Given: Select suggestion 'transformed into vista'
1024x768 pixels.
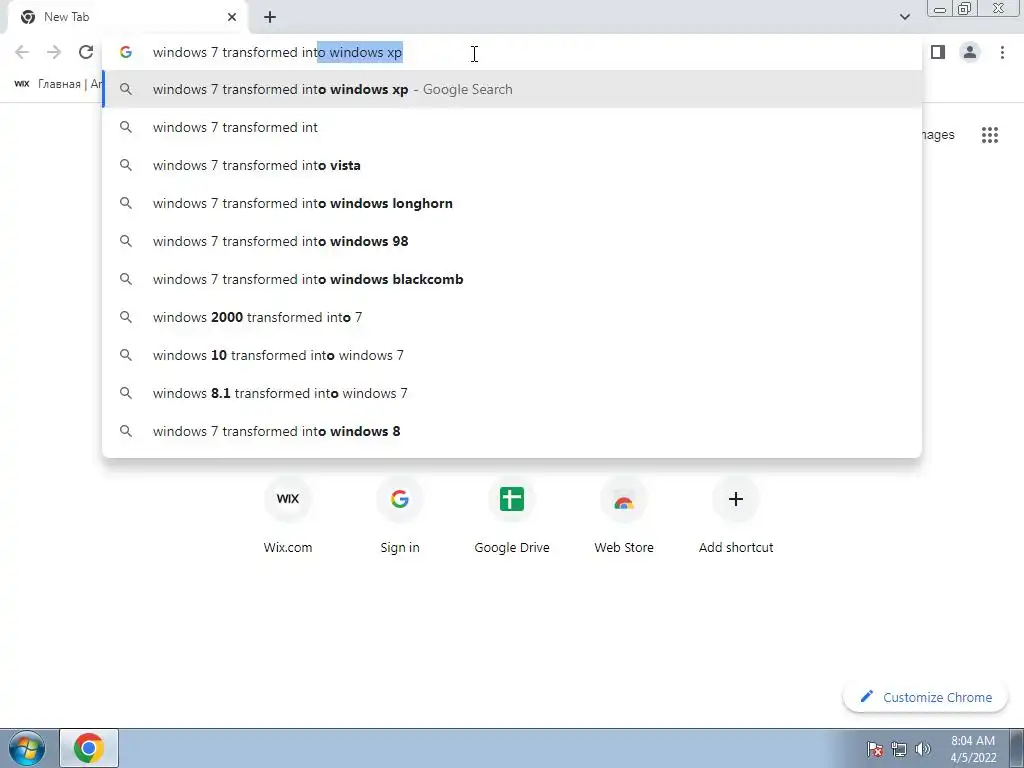Looking at the screenshot, I should click(x=512, y=165).
